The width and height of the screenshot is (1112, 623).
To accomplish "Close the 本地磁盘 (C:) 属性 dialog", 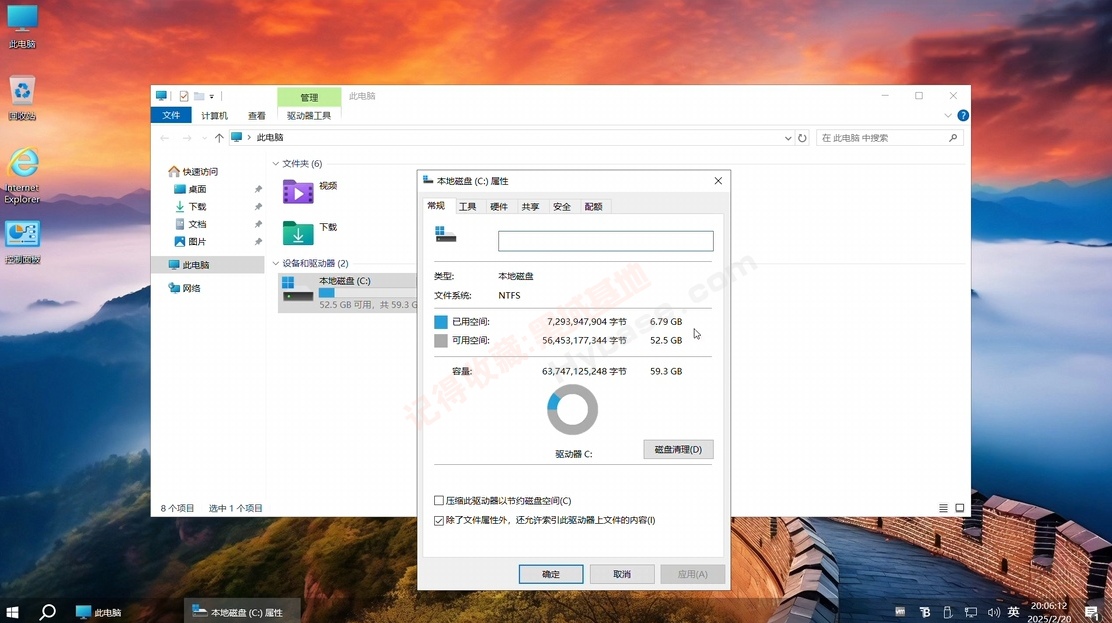I will [718, 181].
